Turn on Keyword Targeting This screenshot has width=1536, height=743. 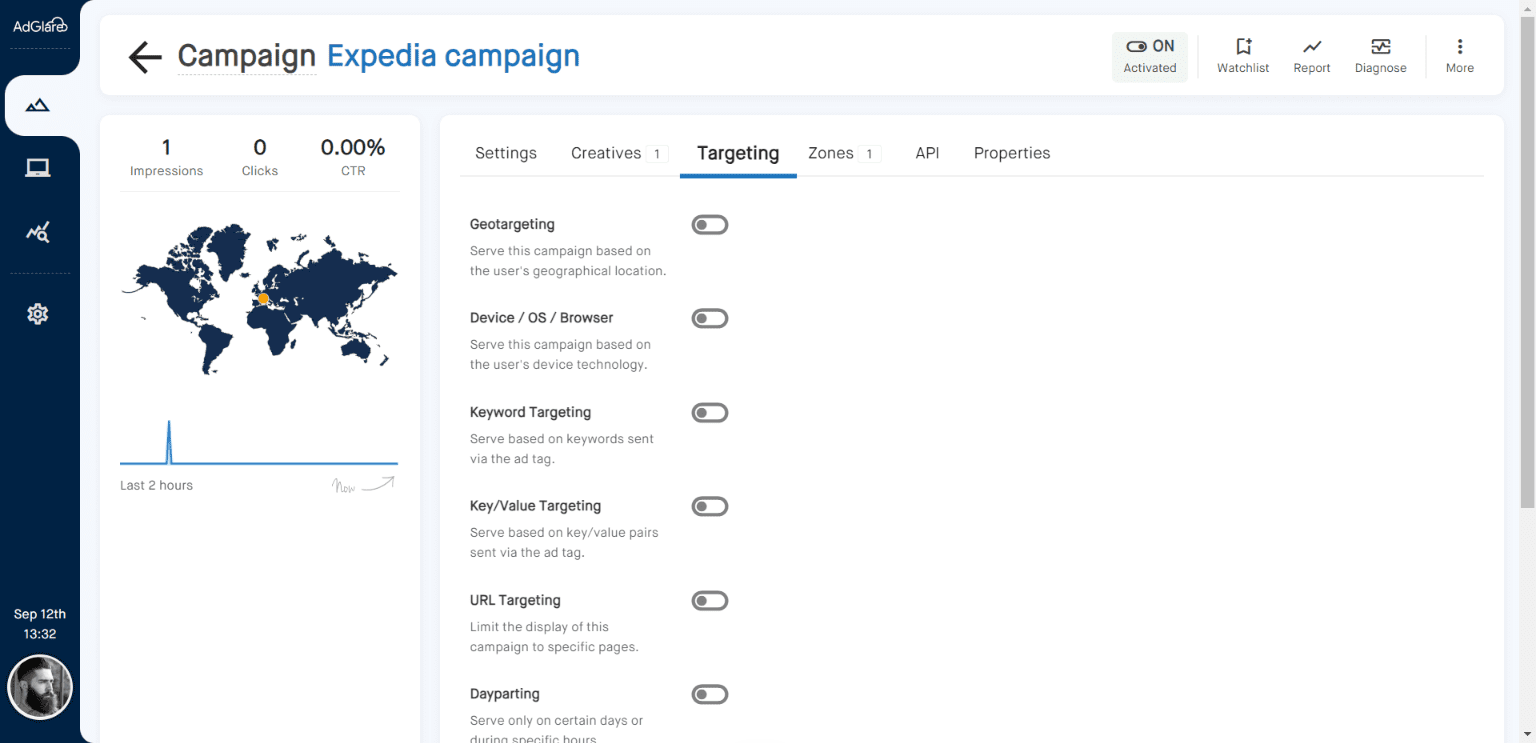coord(710,412)
